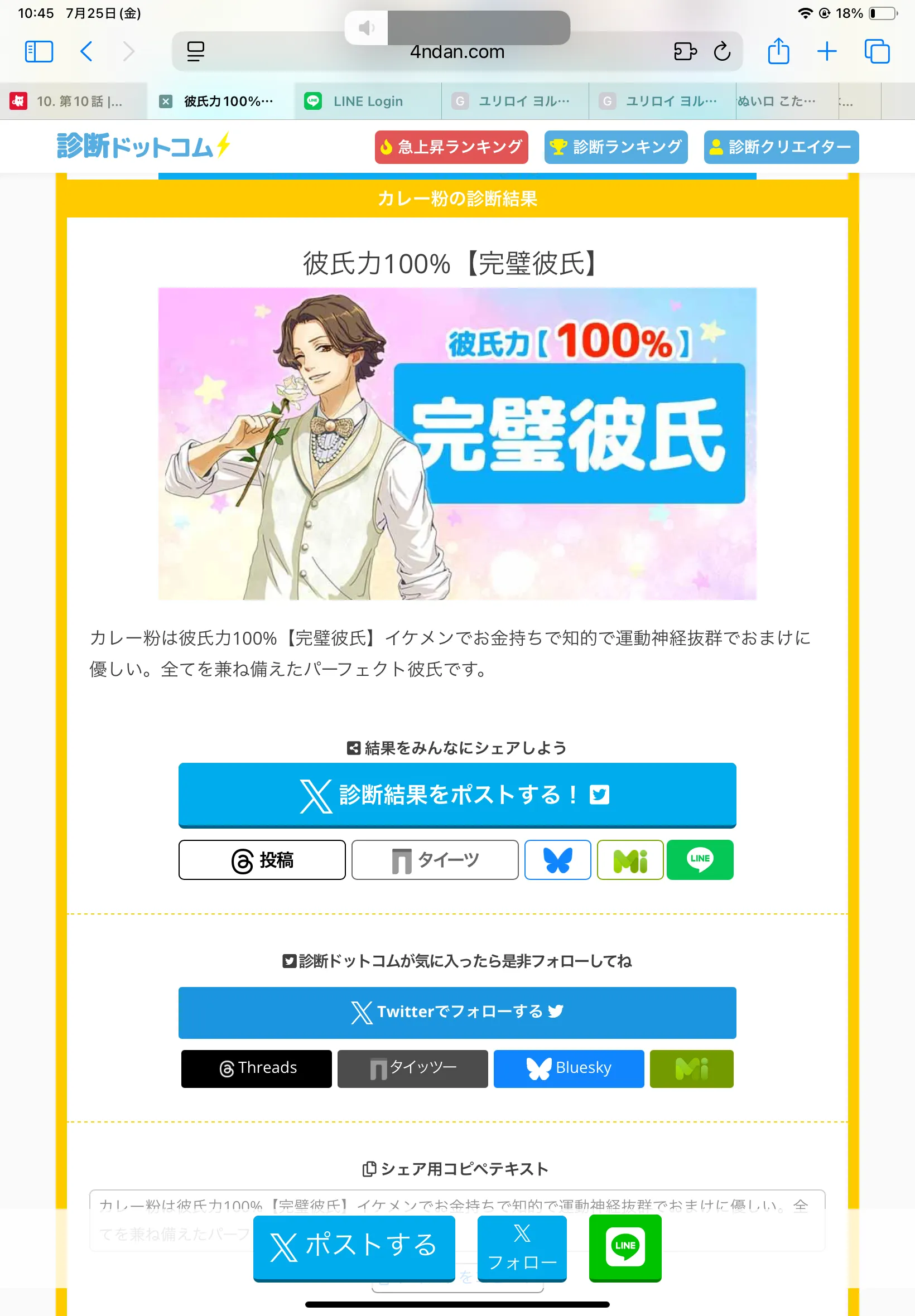Click the 4ndan.com address bar
915x1316 pixels.
click(457, 51)
